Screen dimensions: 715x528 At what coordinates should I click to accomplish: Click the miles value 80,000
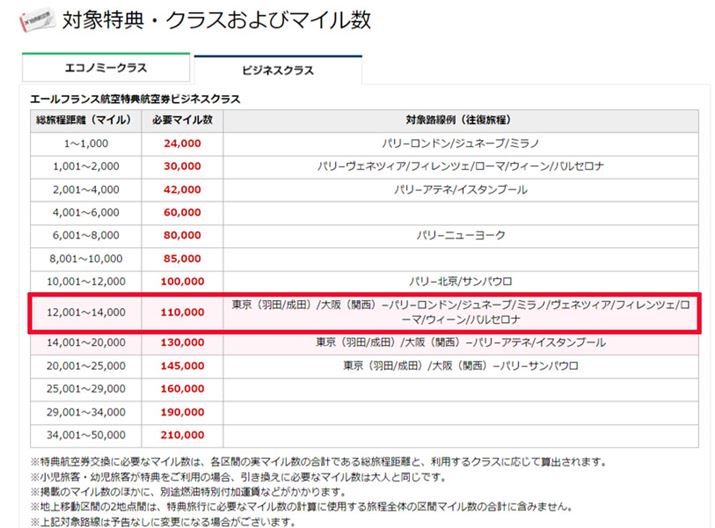pos(182,235)
